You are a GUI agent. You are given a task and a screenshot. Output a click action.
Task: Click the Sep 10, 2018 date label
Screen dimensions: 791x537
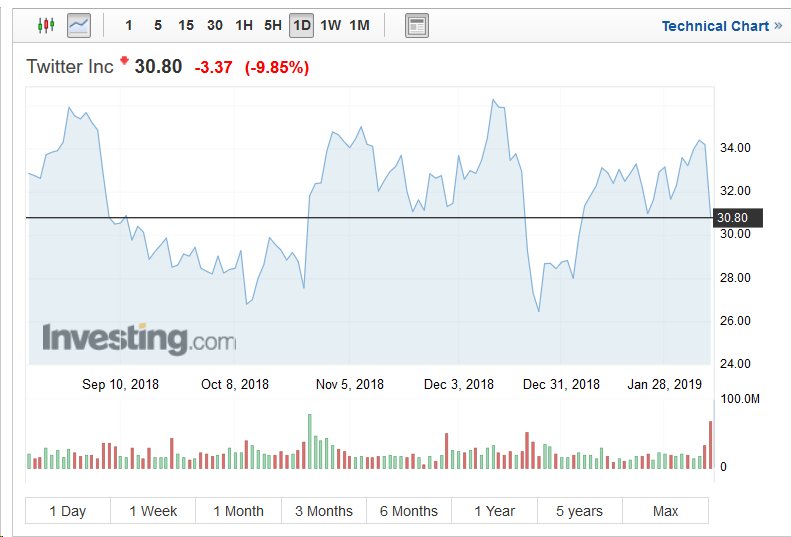[x=120, y=385]
